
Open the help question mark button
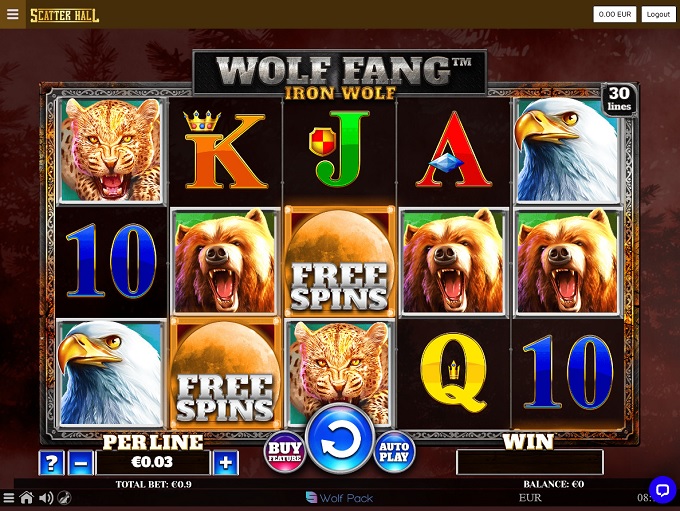click(x=51, y=463)
